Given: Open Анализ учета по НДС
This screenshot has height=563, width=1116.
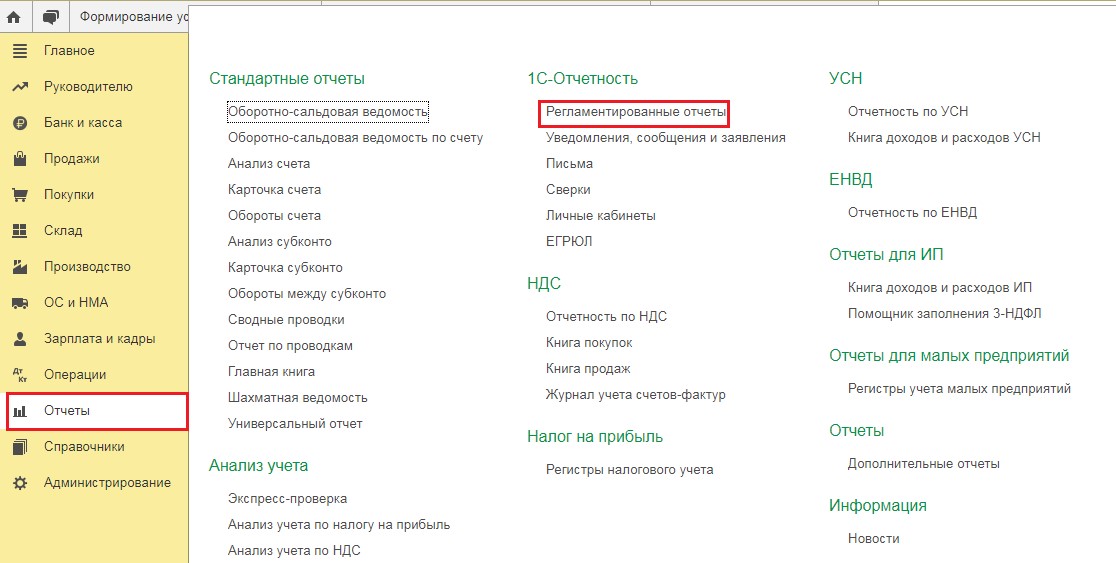Looking at the screenshot, I should tap(294, 550).
